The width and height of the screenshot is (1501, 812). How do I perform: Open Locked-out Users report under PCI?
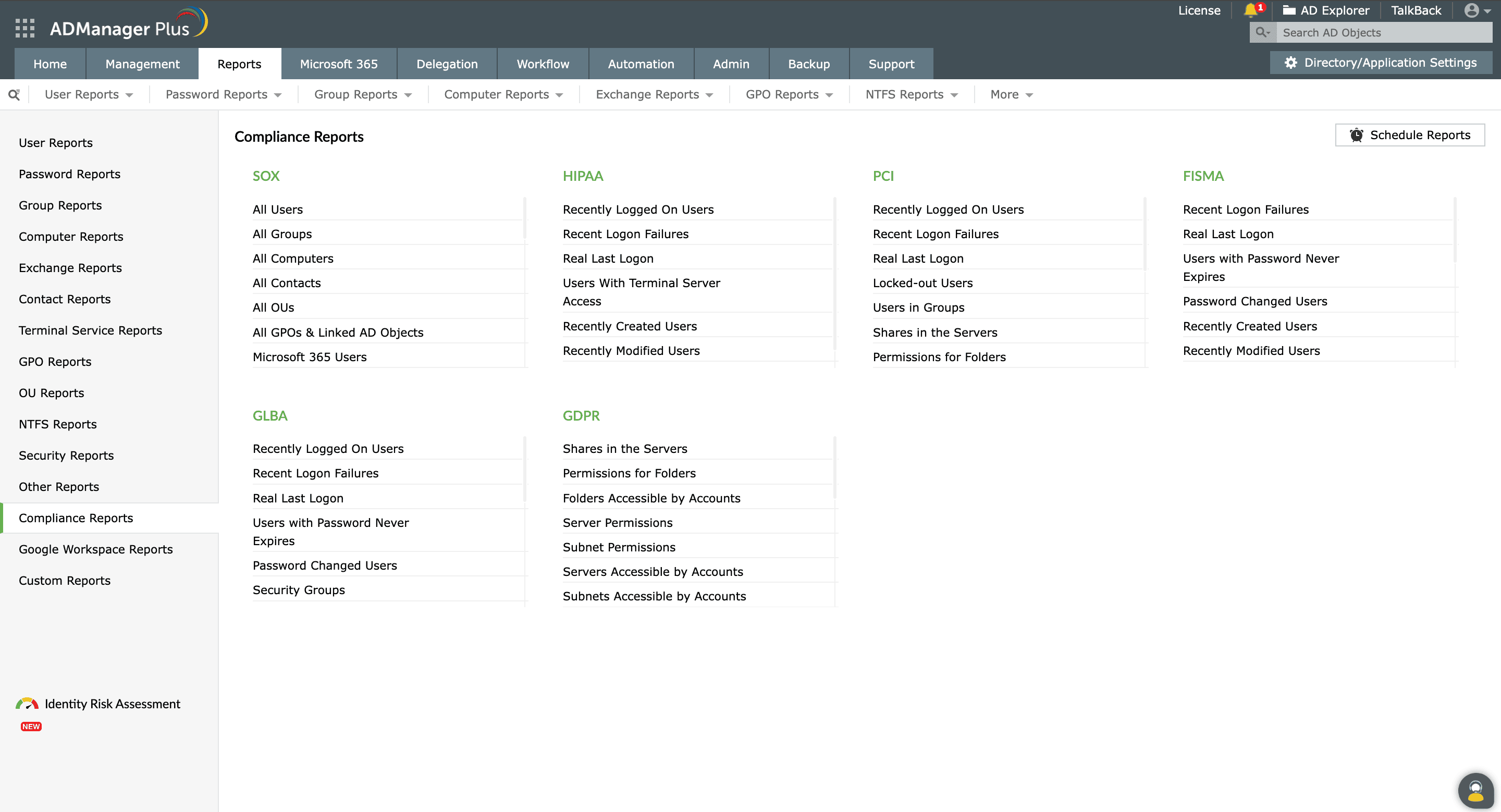tap(922, 282)
